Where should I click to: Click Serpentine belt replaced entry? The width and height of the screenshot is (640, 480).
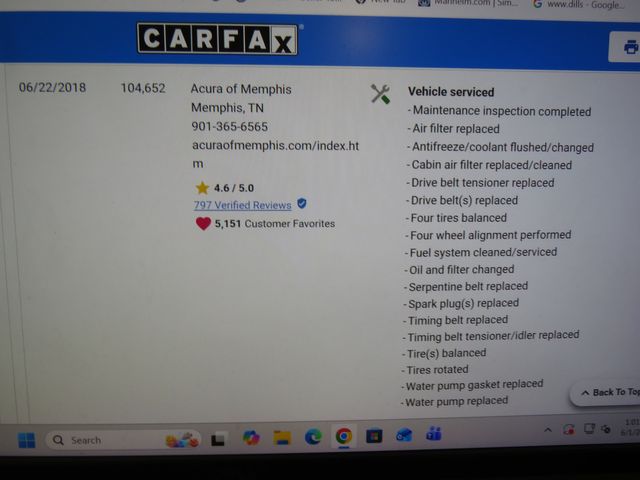click(x=466, y=287)
